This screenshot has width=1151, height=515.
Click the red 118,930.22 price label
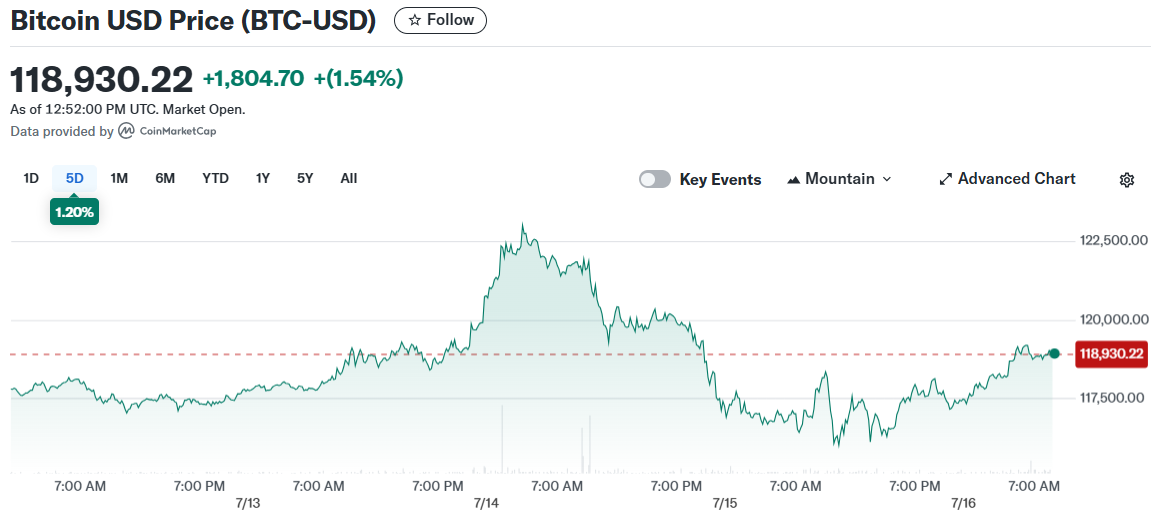tap(1111, 354)
